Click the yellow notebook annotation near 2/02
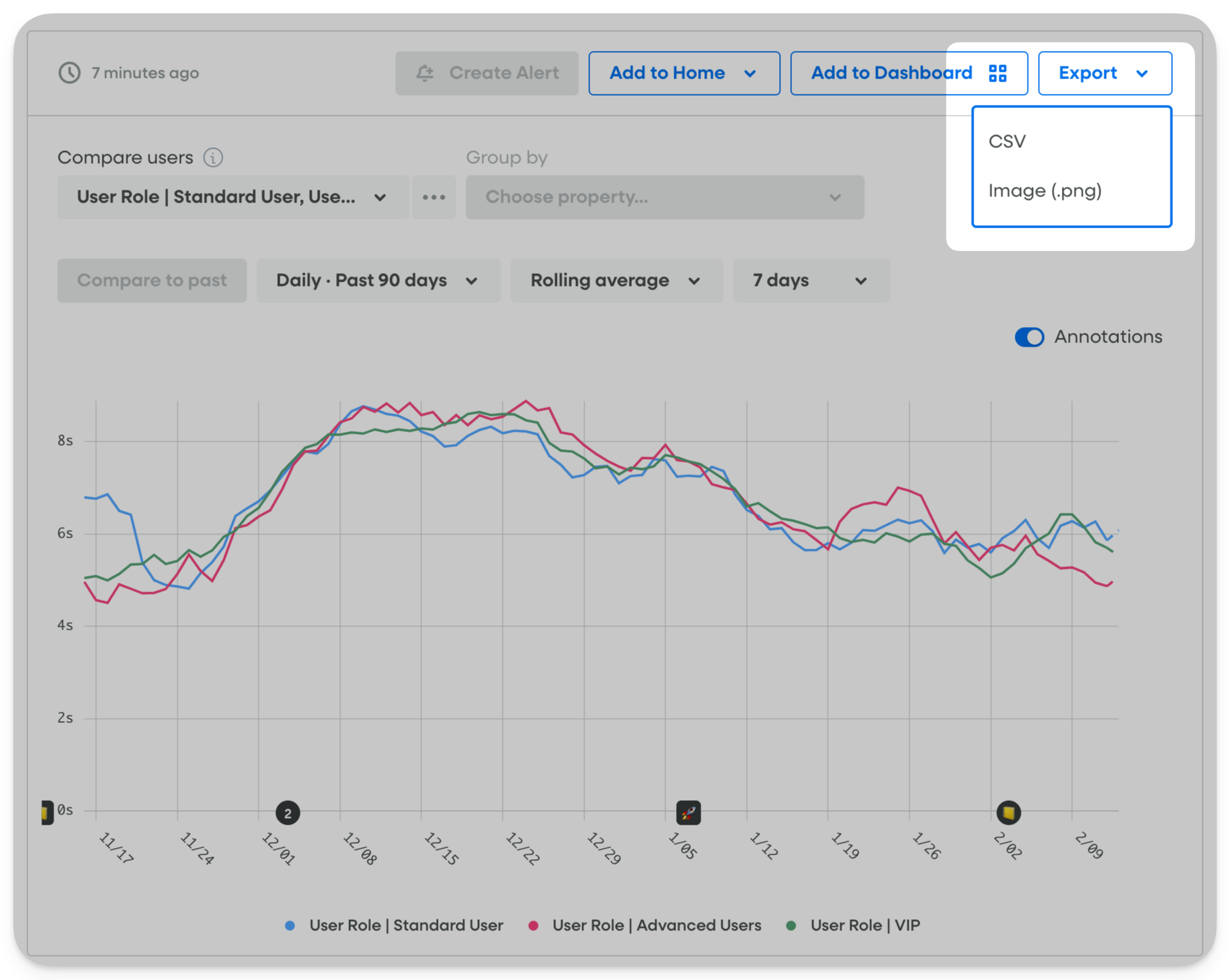Viewport: 1230px width, 980px height. pyautogui.click(x=1008, y=814)
